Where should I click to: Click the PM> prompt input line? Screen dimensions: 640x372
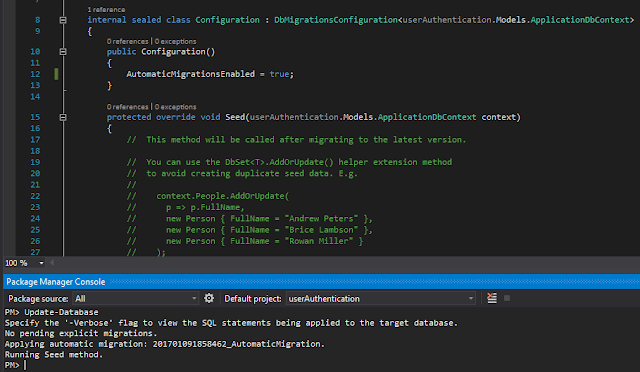coord(322,365)
